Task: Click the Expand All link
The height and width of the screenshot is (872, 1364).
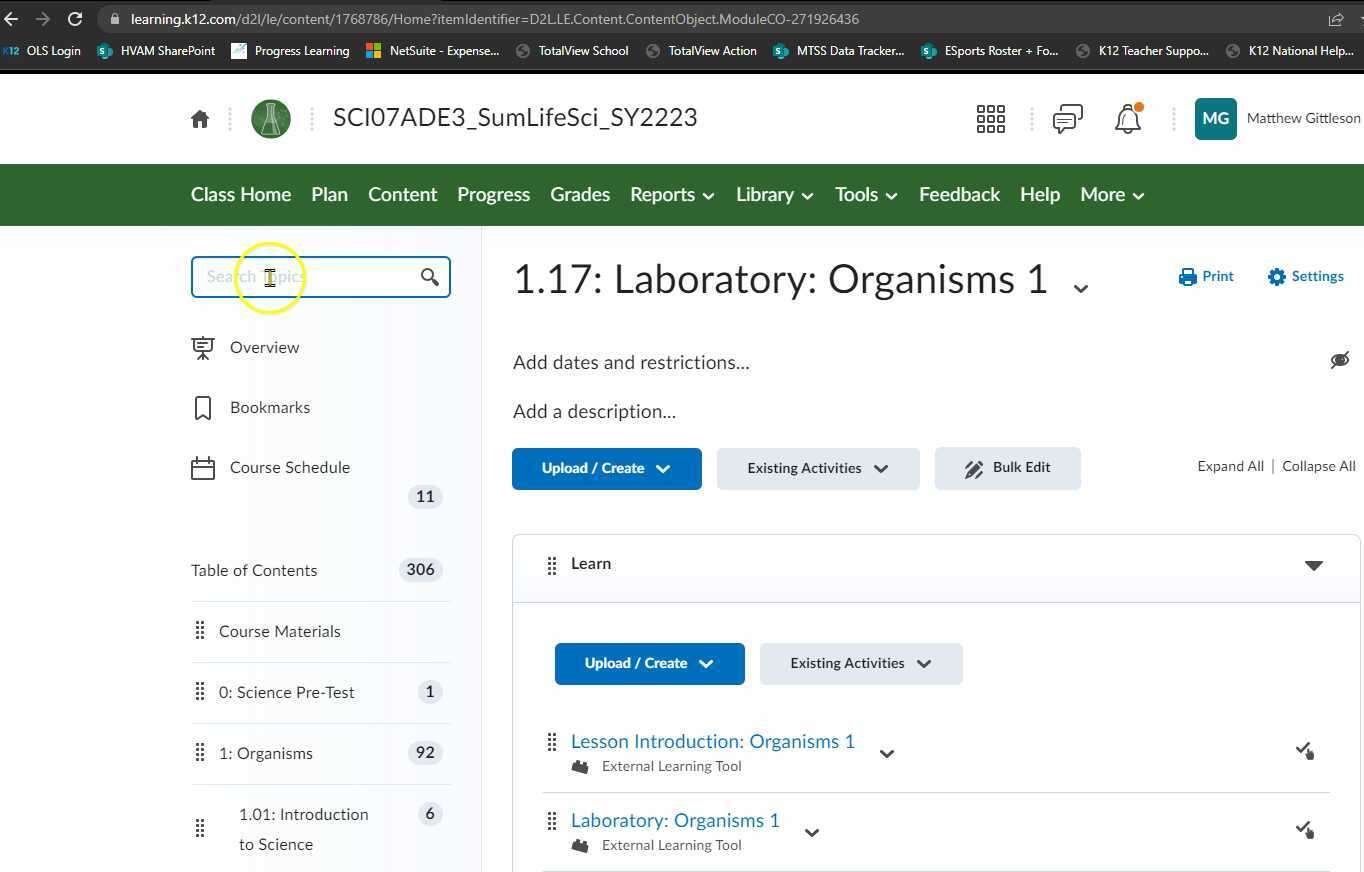Action: pos(1230,466)
